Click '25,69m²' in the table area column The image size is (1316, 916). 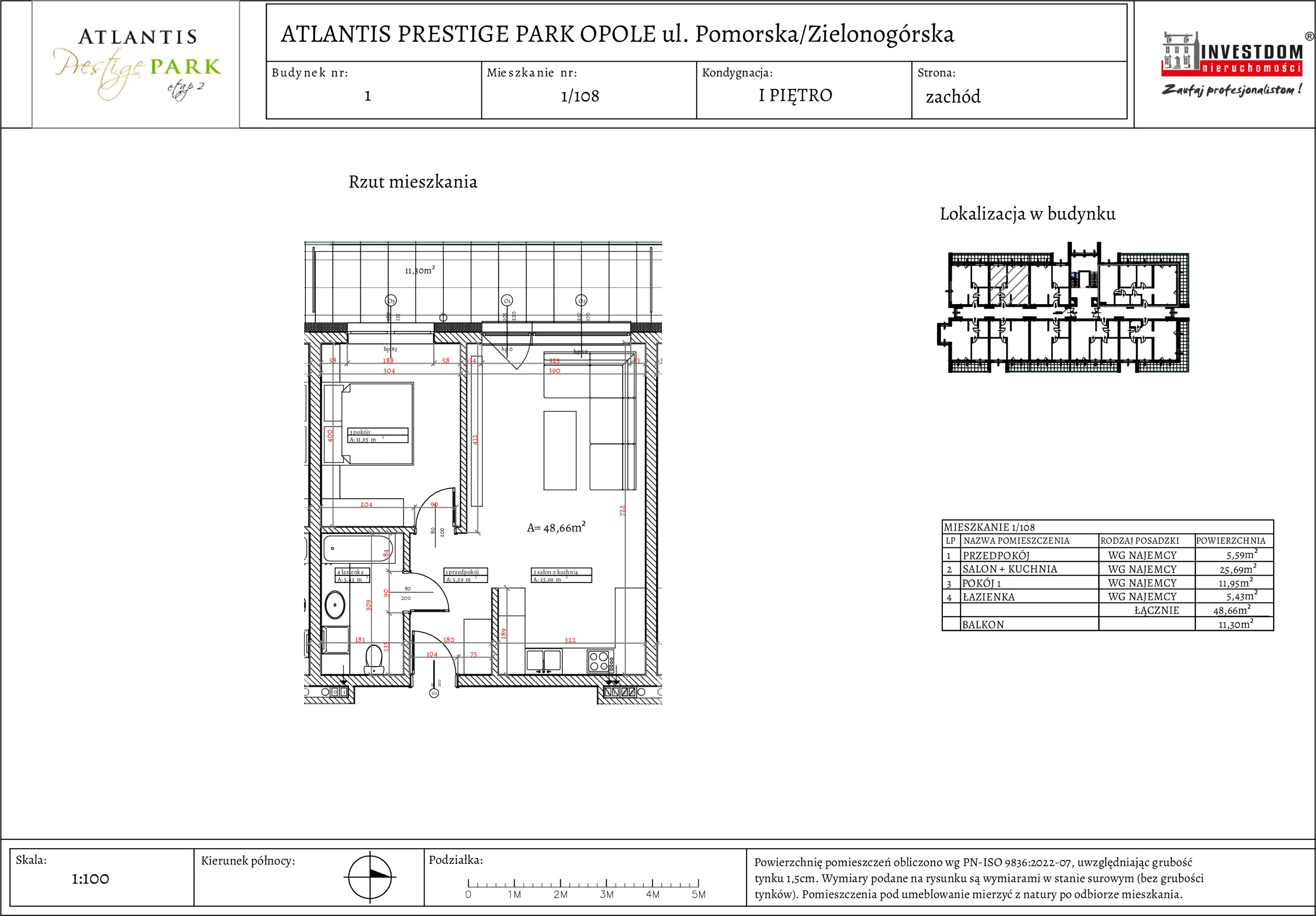[x=1238, y=569]
